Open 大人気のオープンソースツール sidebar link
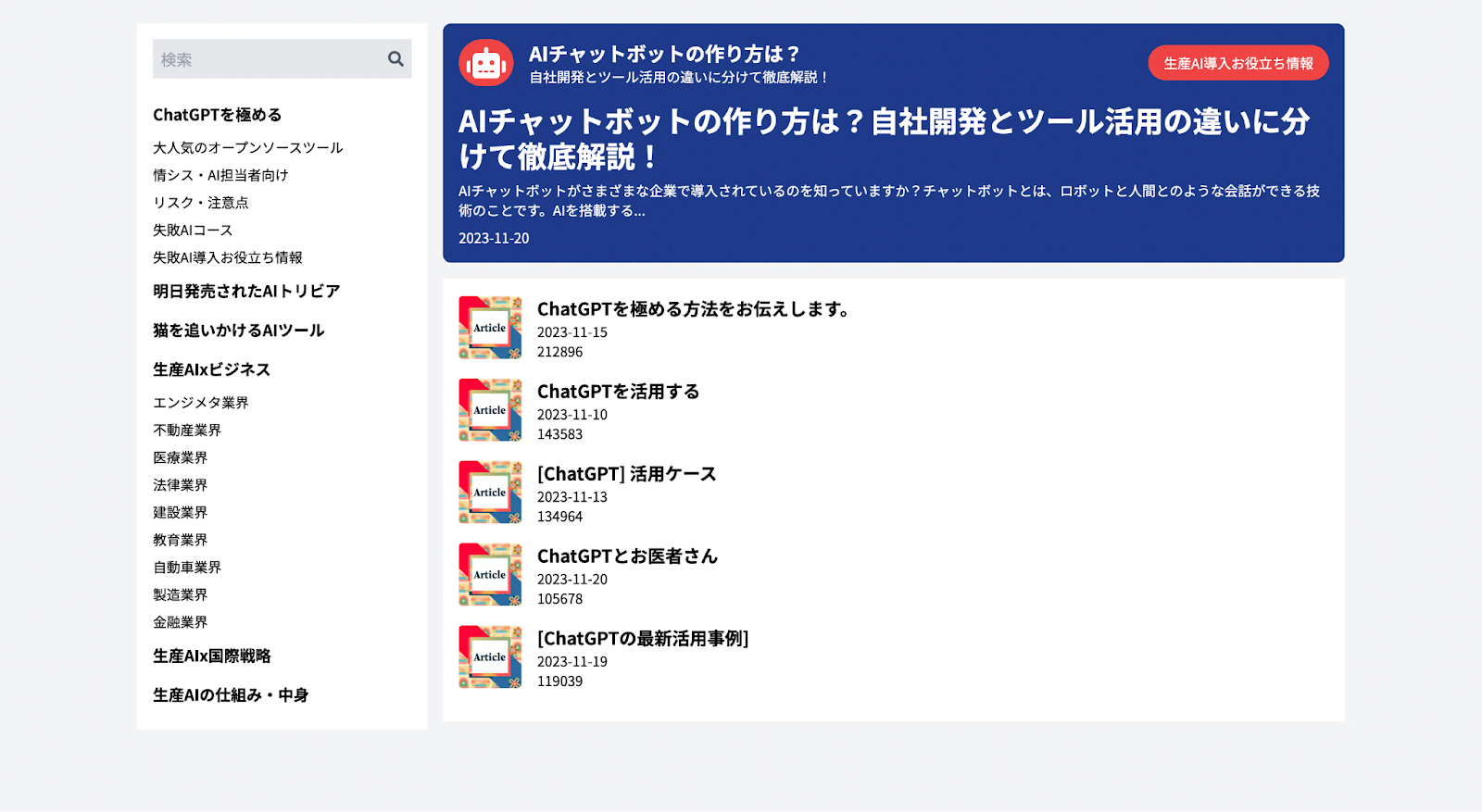 pos(248,147)
